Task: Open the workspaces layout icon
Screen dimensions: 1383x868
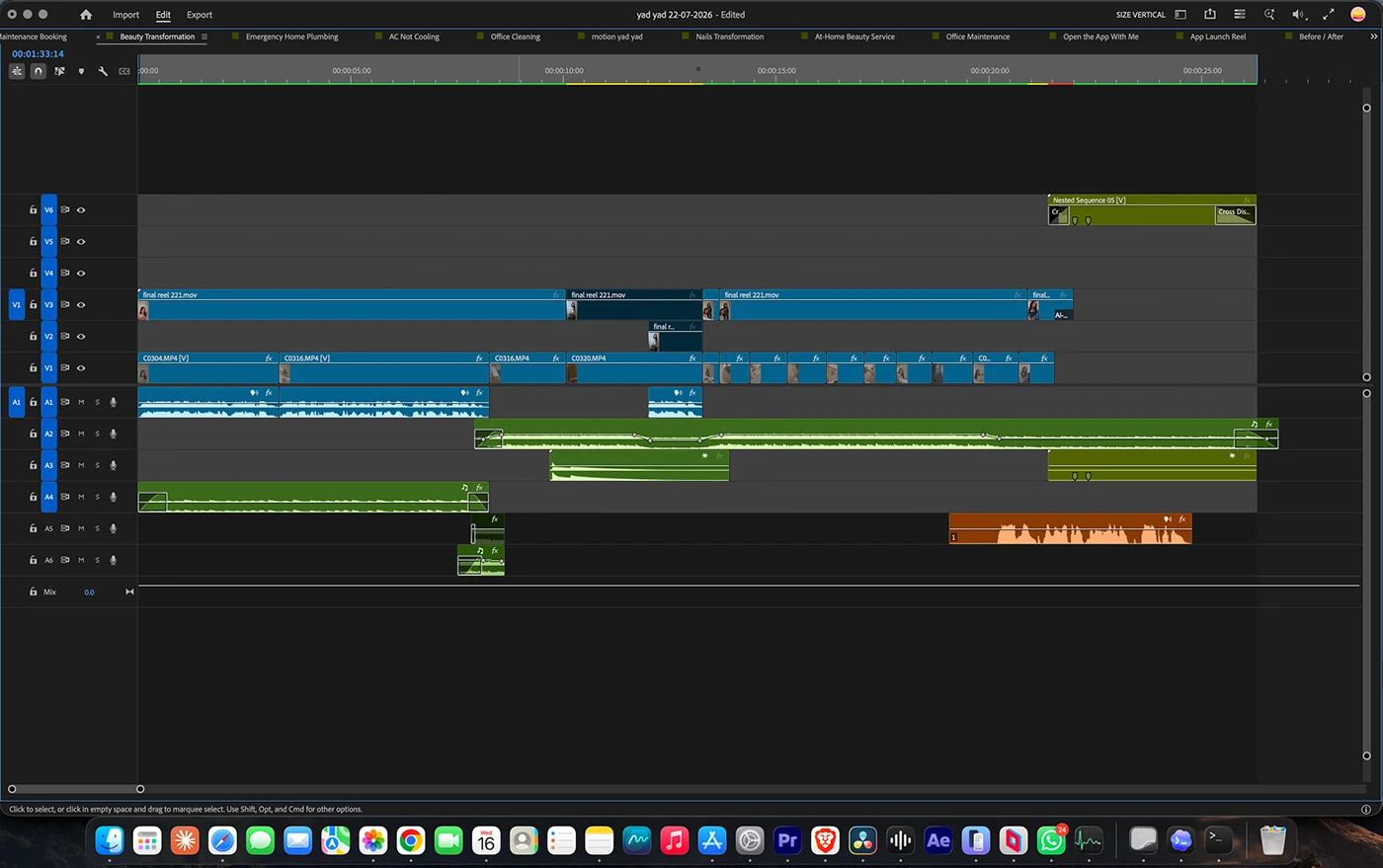Action: click(x=1180, y=15)
